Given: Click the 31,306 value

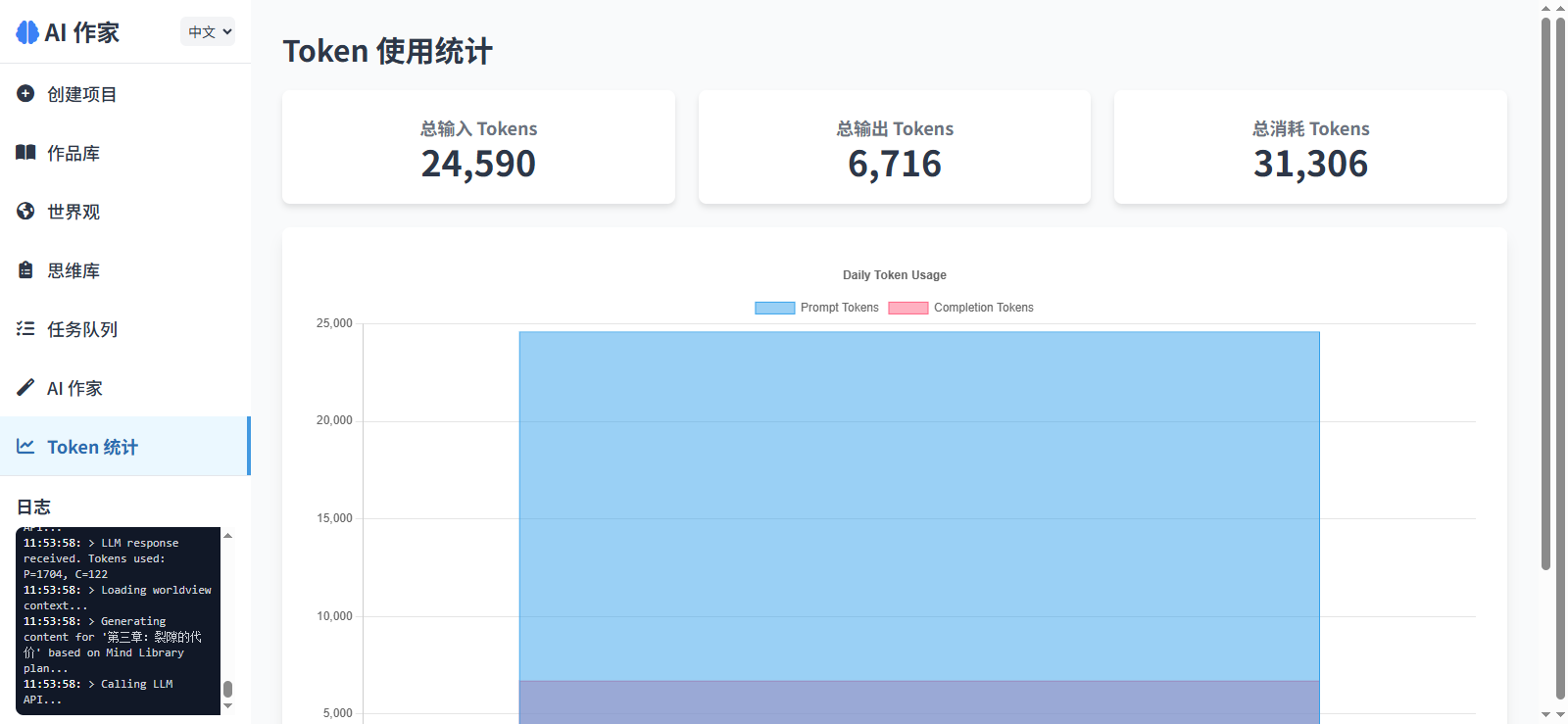Looking at the screenshot, I should point(1310,164).
